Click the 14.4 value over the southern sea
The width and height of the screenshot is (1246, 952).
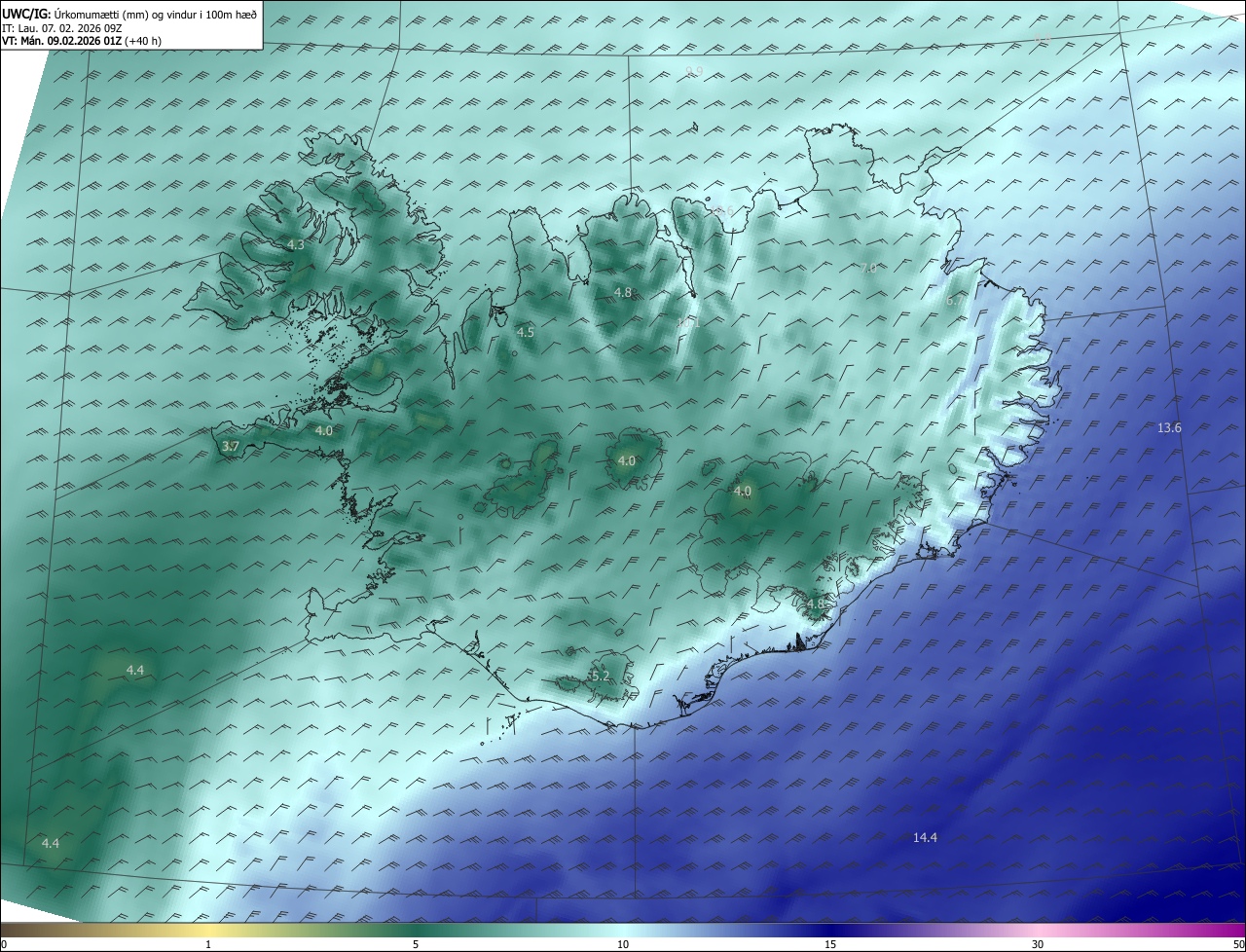tap(925, 838)
